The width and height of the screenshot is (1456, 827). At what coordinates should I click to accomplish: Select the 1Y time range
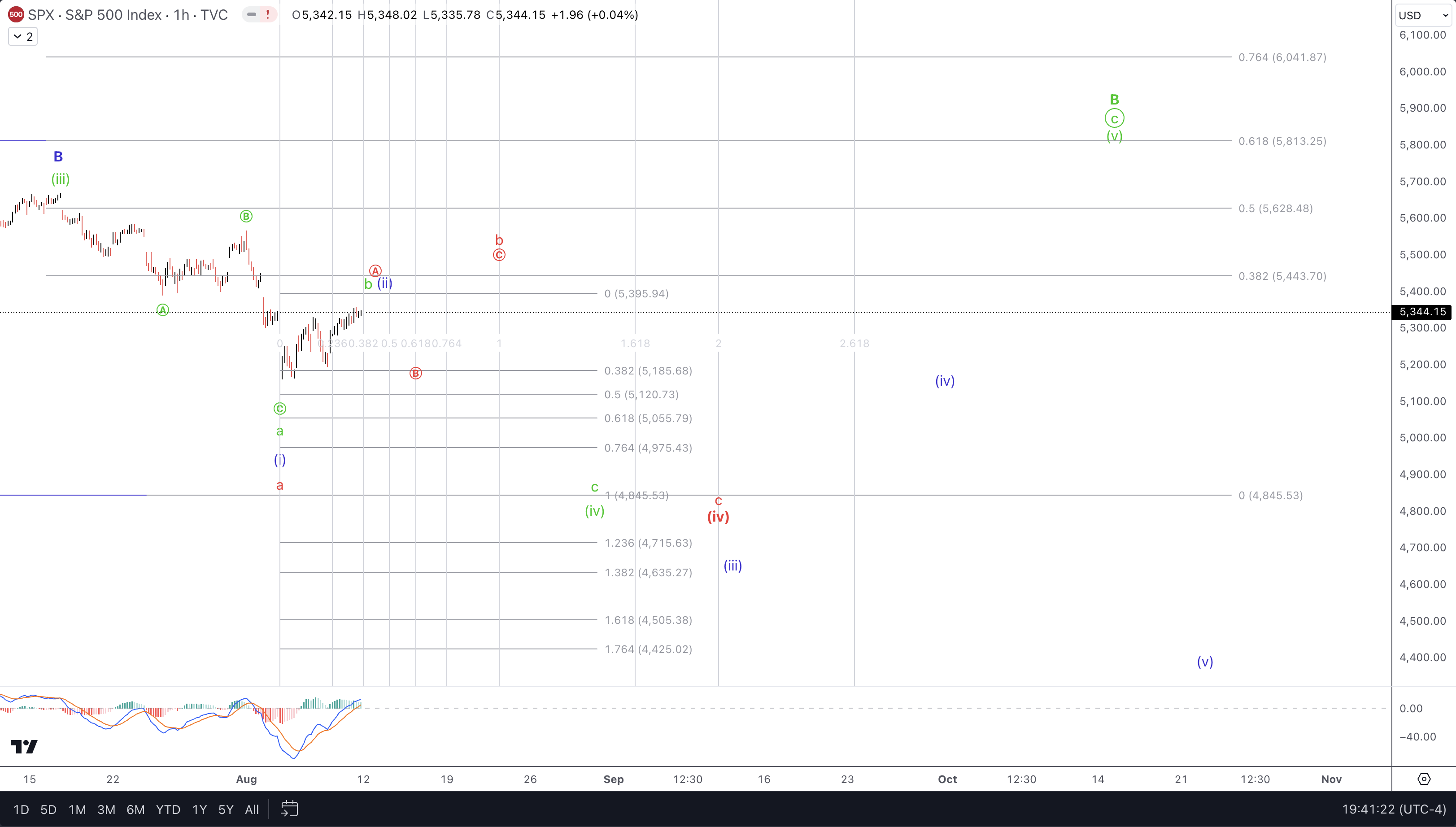click(x=199, y=810)
